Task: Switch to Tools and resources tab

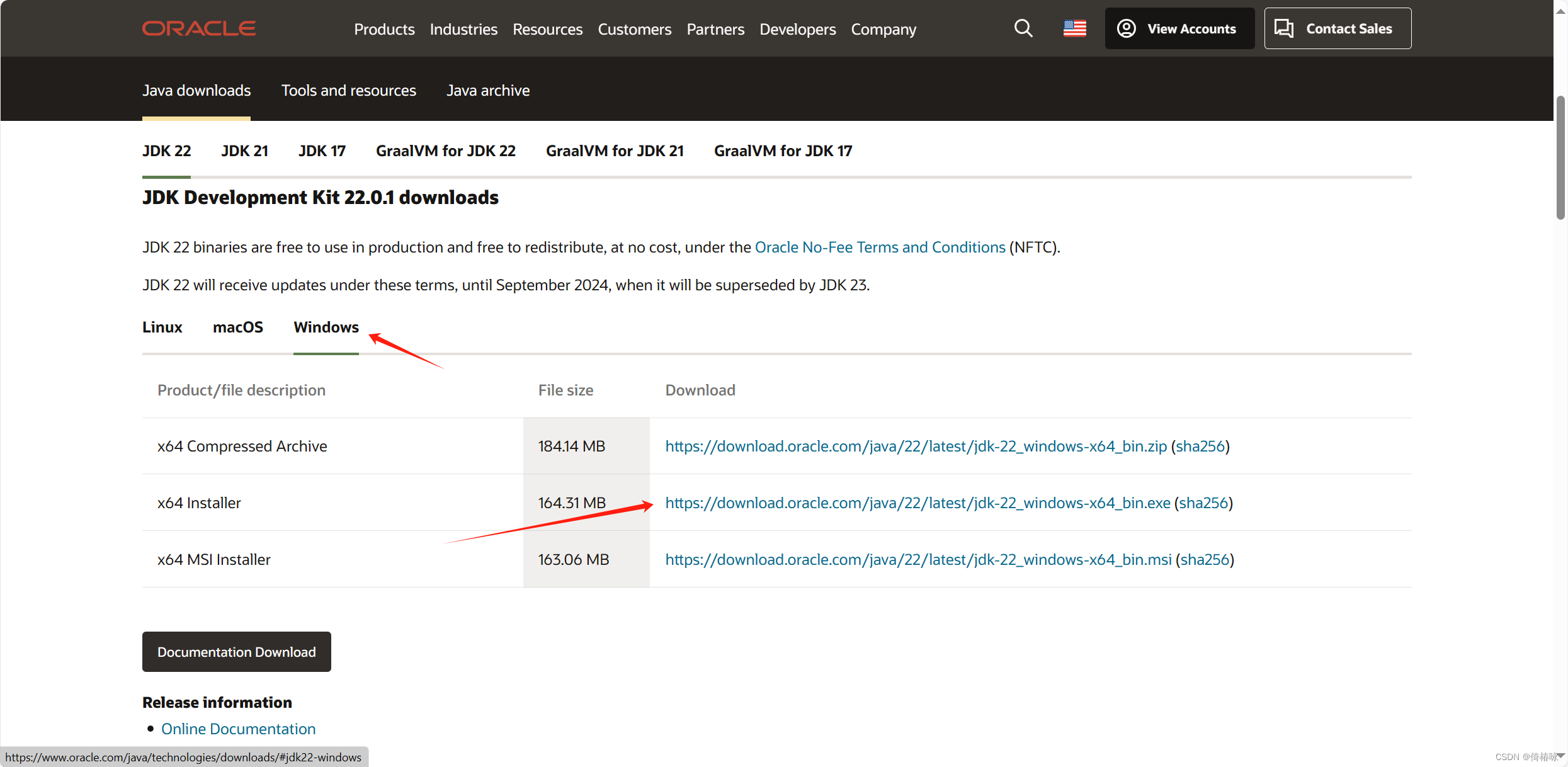Action: [x=348, y=90]
